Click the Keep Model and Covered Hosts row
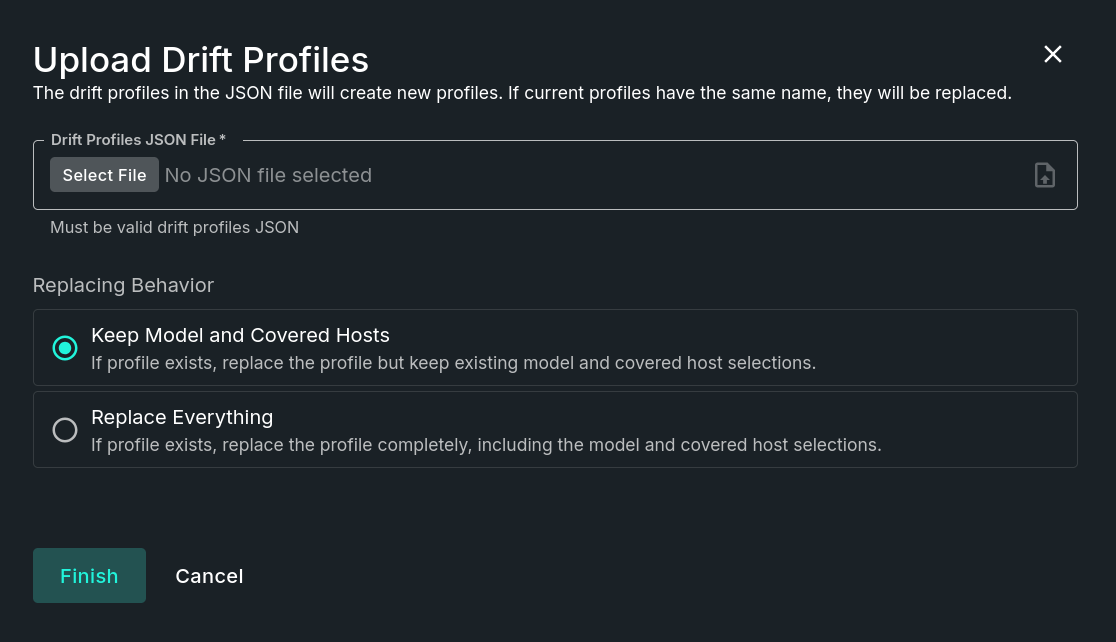The image size is (1116, 642). pyautogui.click(x=555, y=347)
